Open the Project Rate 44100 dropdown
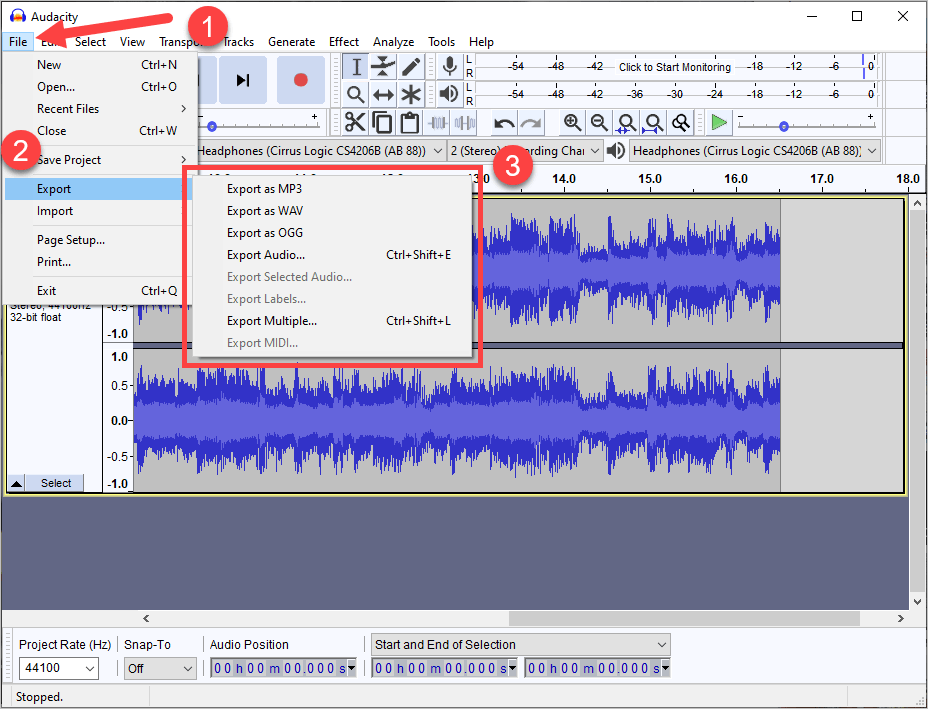The image size is (928, 709). click(x=90, y=668)
